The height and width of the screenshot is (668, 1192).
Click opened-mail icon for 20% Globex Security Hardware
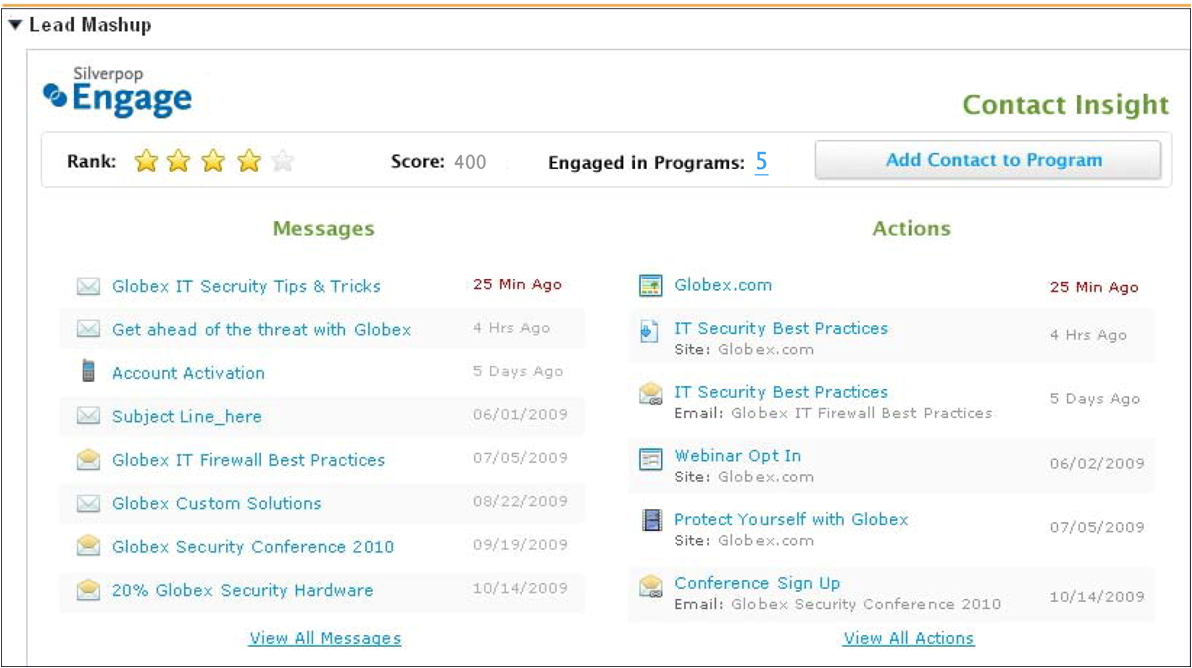pos(88,589)
